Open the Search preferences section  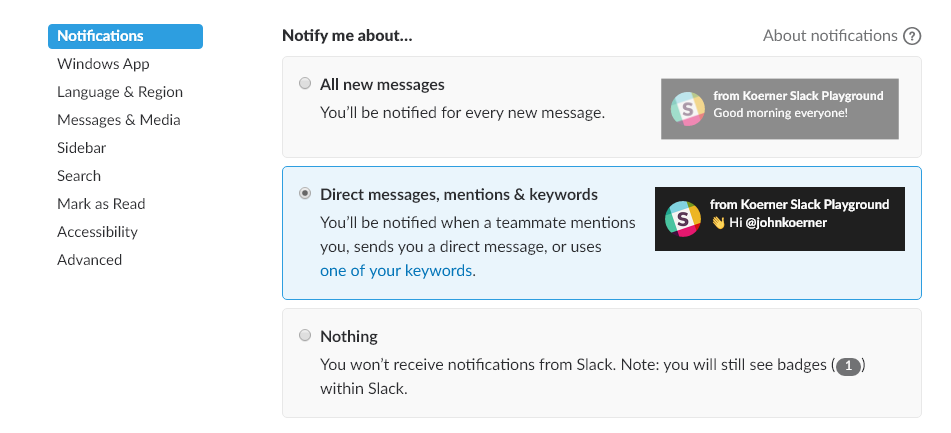coord(79,176)
